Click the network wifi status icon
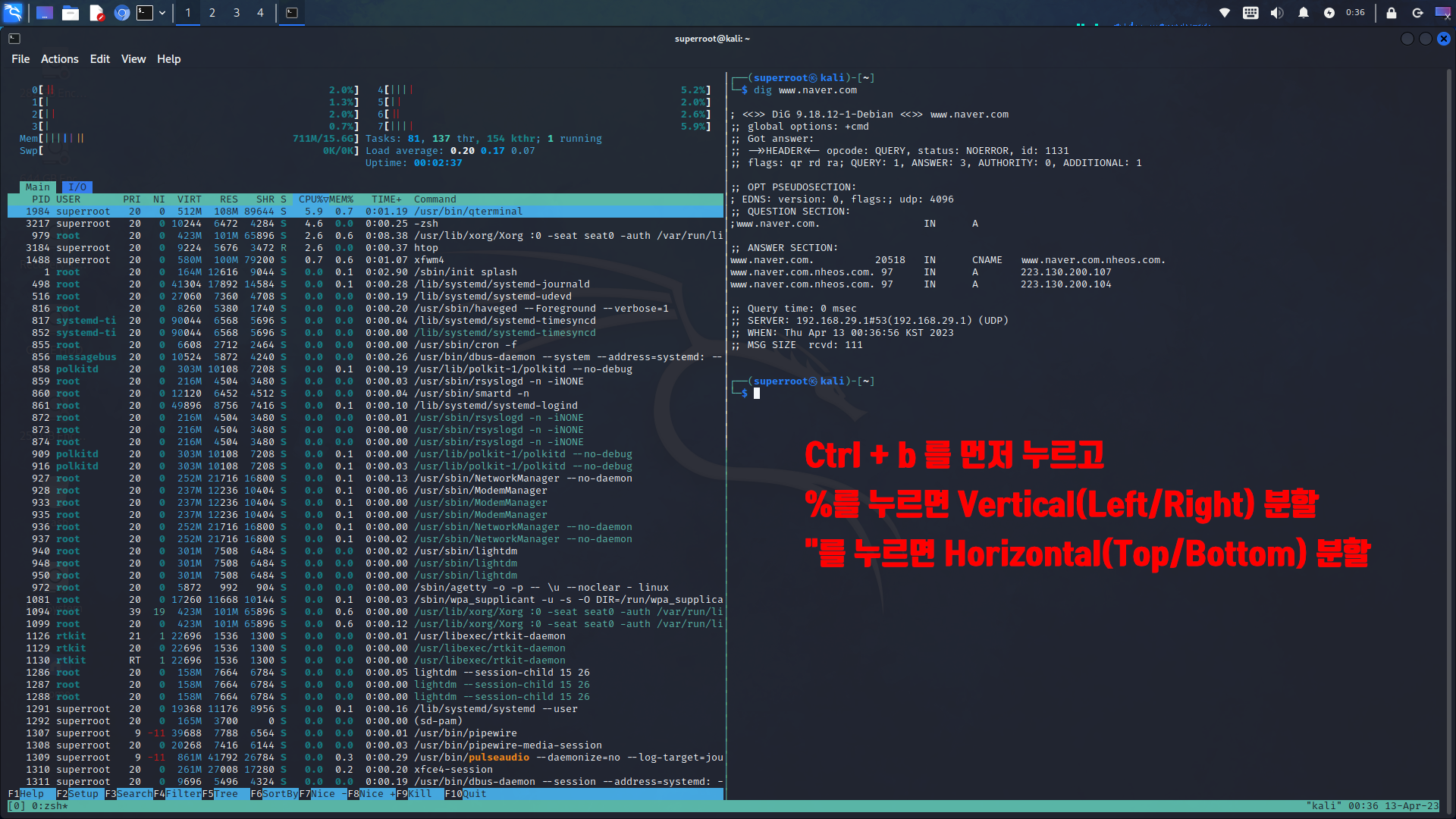Image resolution: width=1456 pixels, height=819 pixels. (1224, 13)
